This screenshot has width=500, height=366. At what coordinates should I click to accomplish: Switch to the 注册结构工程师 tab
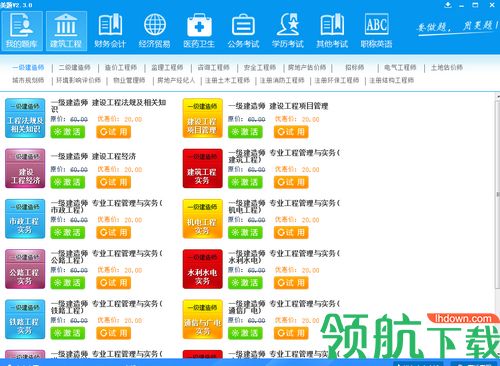coord(392,80)
